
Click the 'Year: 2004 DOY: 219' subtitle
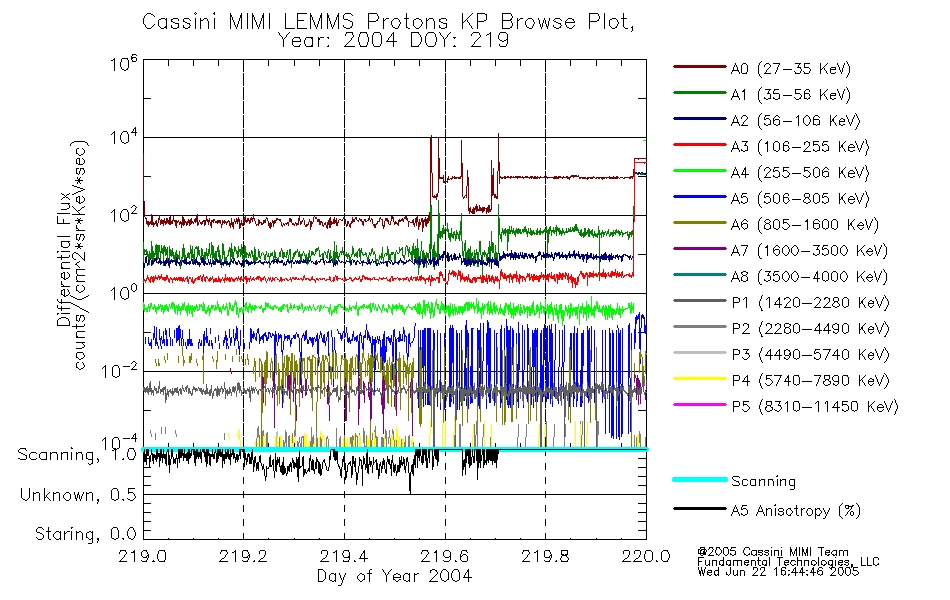pos(393,41)
